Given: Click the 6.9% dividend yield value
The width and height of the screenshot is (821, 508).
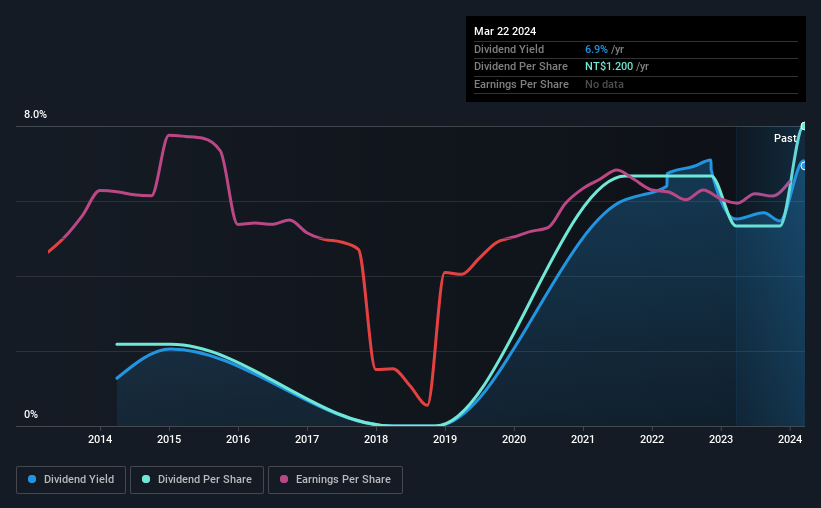Looking at the screenshot, I should click(596, 49).
